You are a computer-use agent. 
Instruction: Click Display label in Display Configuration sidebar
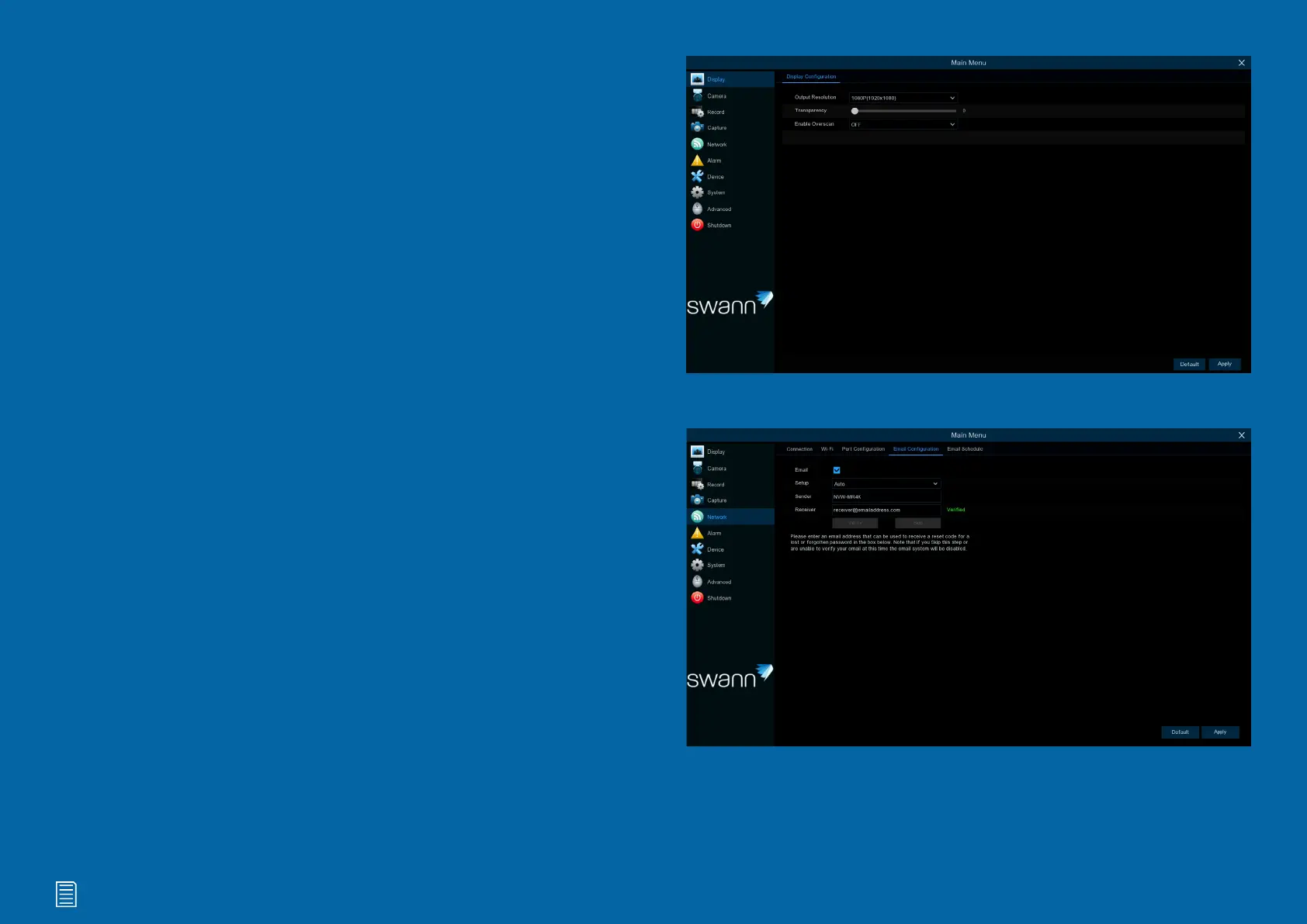point(716,79)
